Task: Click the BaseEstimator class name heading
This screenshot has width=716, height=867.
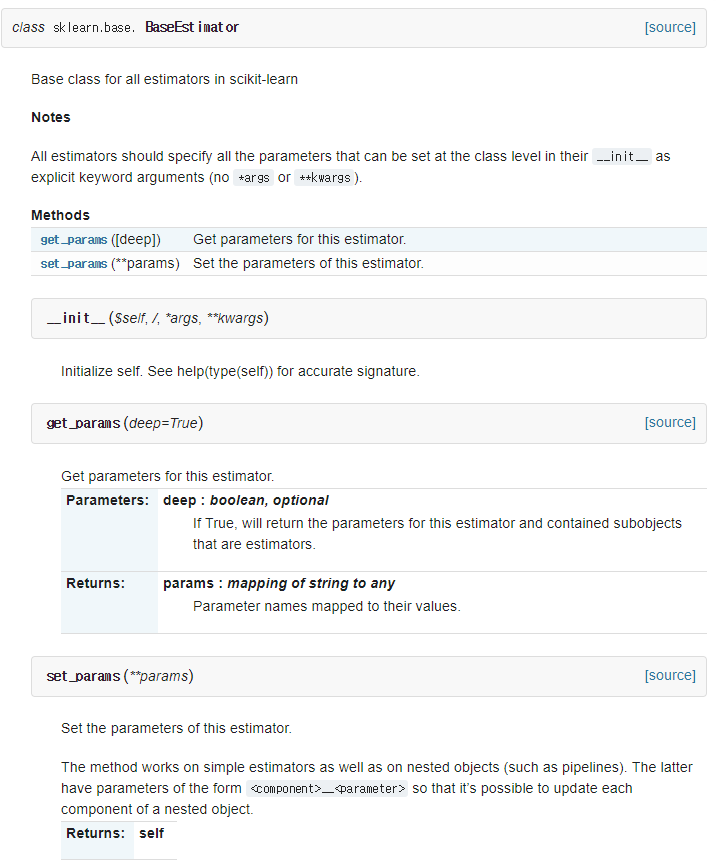Action: tap(192, 27)
